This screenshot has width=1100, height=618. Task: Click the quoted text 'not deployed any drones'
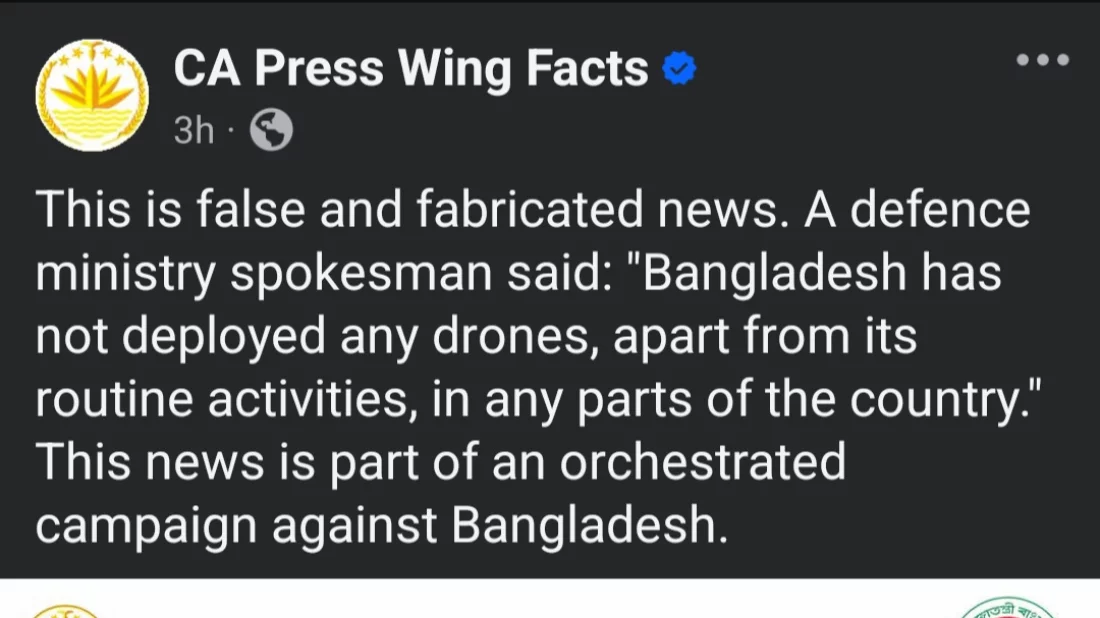[x=312, y=336]
